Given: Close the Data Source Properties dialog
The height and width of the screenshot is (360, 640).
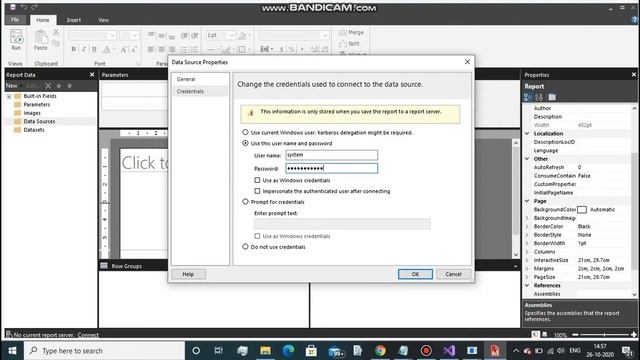Looking at the screenshot, I should point(467,62).
